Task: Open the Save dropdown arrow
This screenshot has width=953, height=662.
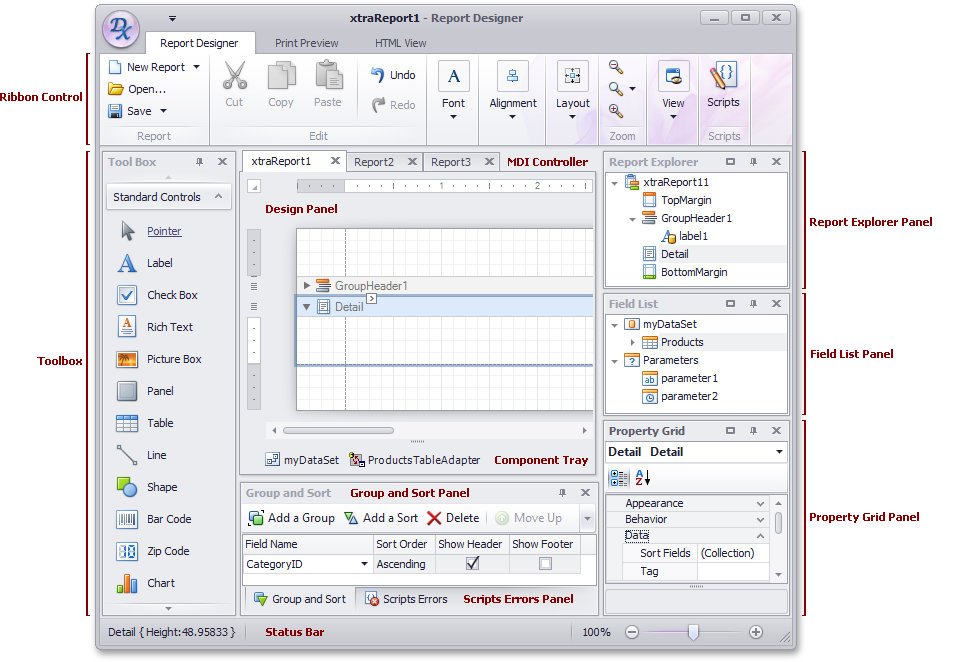Action: (x=163, y=111)
